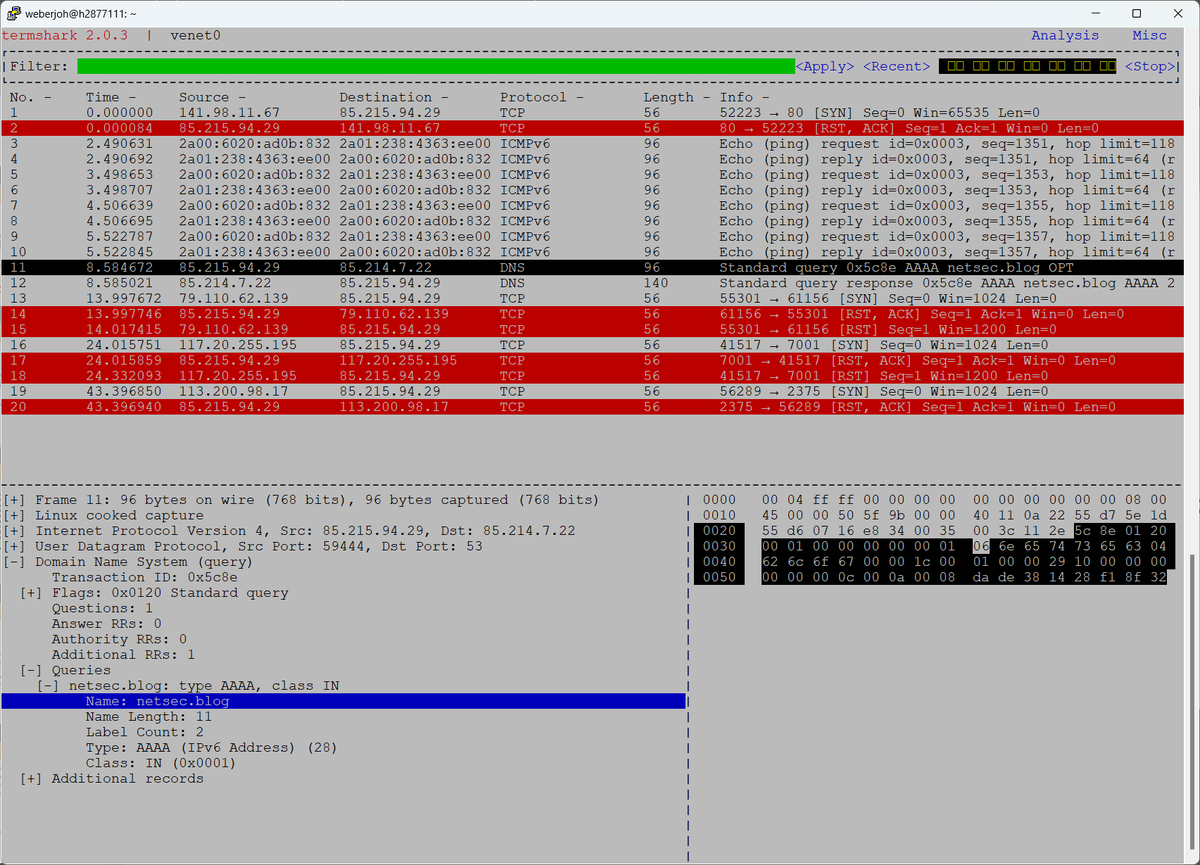The width and height of the screenshot is (1200, 865).
Task: Select packet 5 echo request seq=1353
Action: coord(594,175)
